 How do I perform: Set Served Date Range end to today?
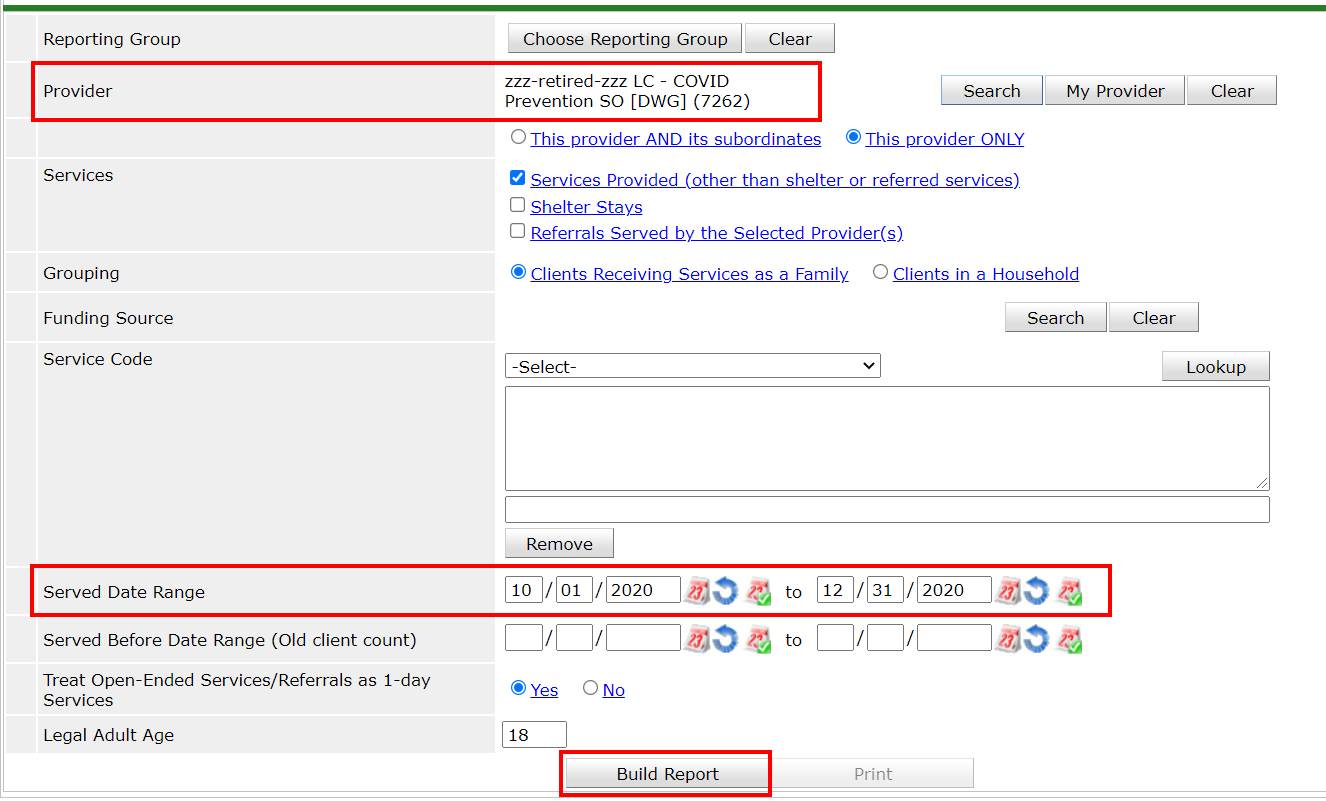click(x=1070, y=591)
